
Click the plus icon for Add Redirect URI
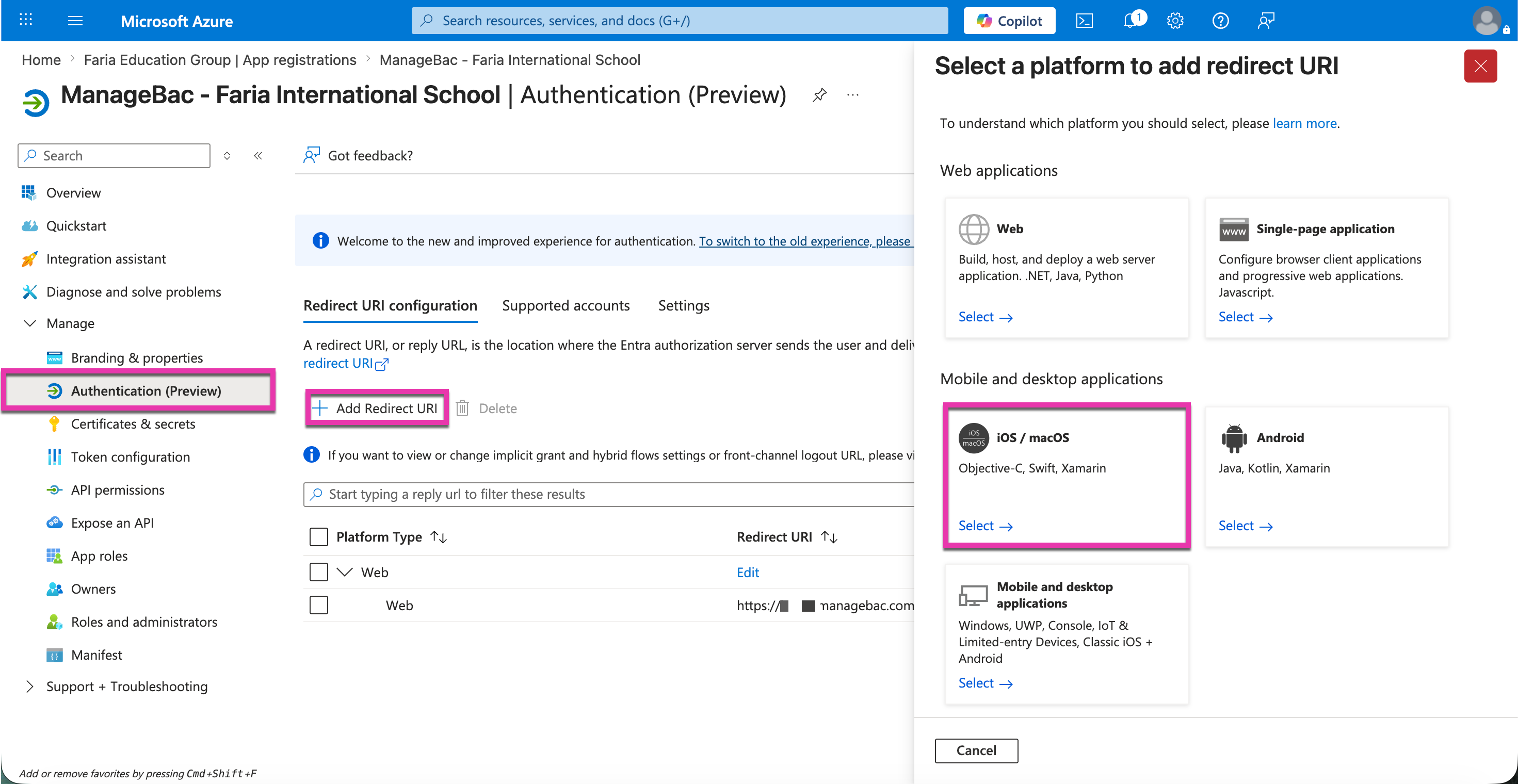(x=320, y=408)
